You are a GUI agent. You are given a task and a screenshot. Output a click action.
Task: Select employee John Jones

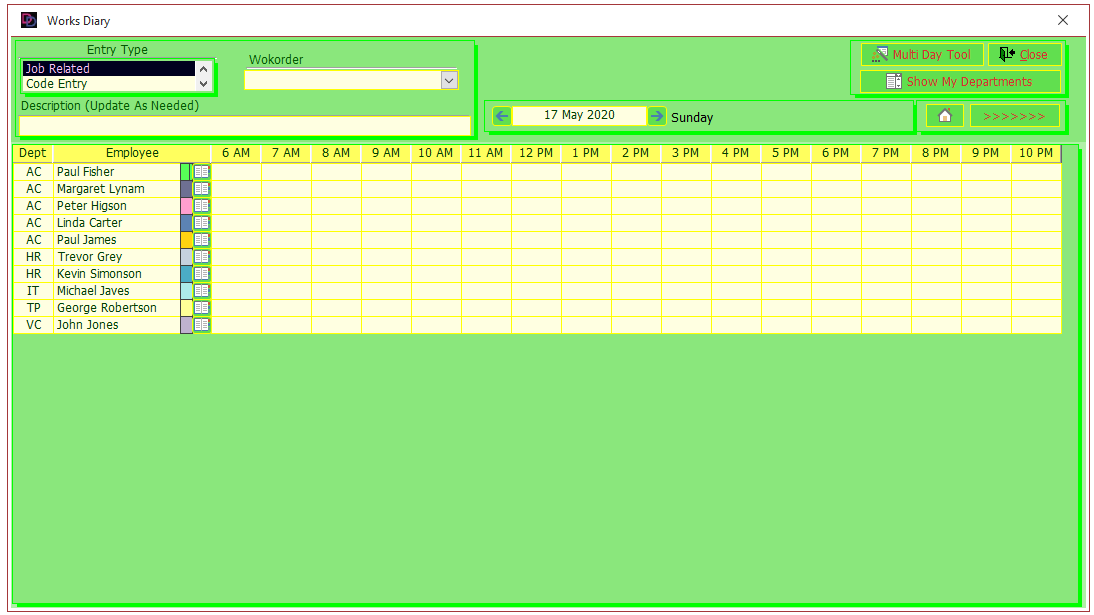coord(117,325)
